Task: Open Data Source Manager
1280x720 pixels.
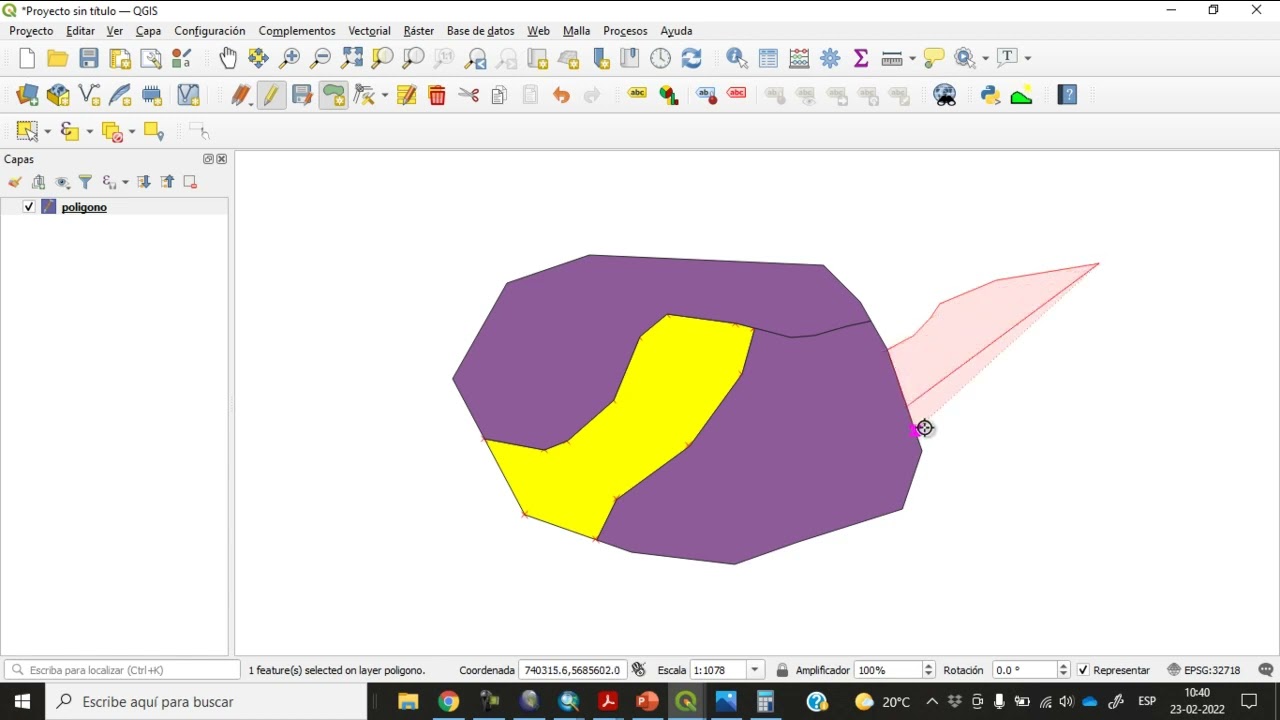Action: click(27, 95)
